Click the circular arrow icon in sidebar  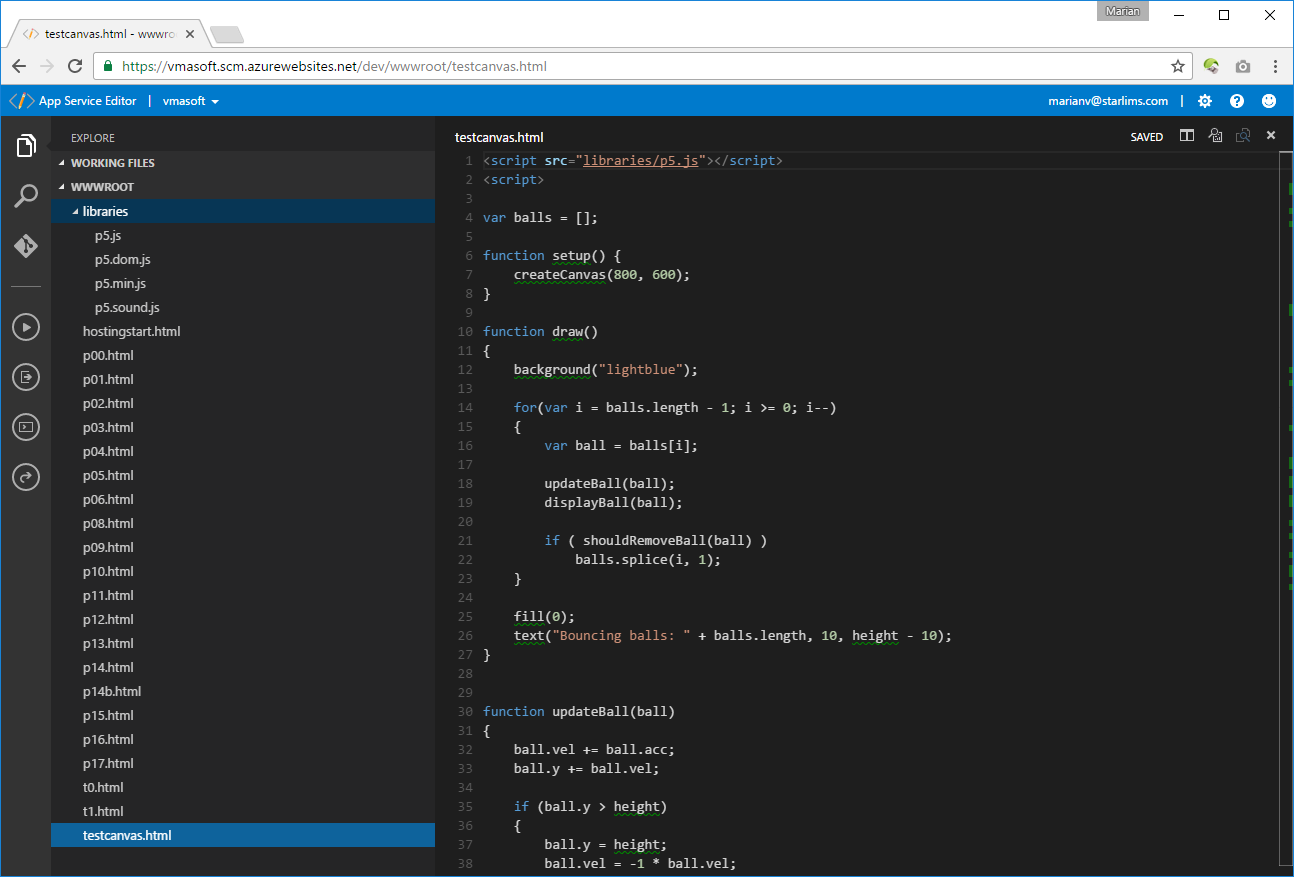26,477
